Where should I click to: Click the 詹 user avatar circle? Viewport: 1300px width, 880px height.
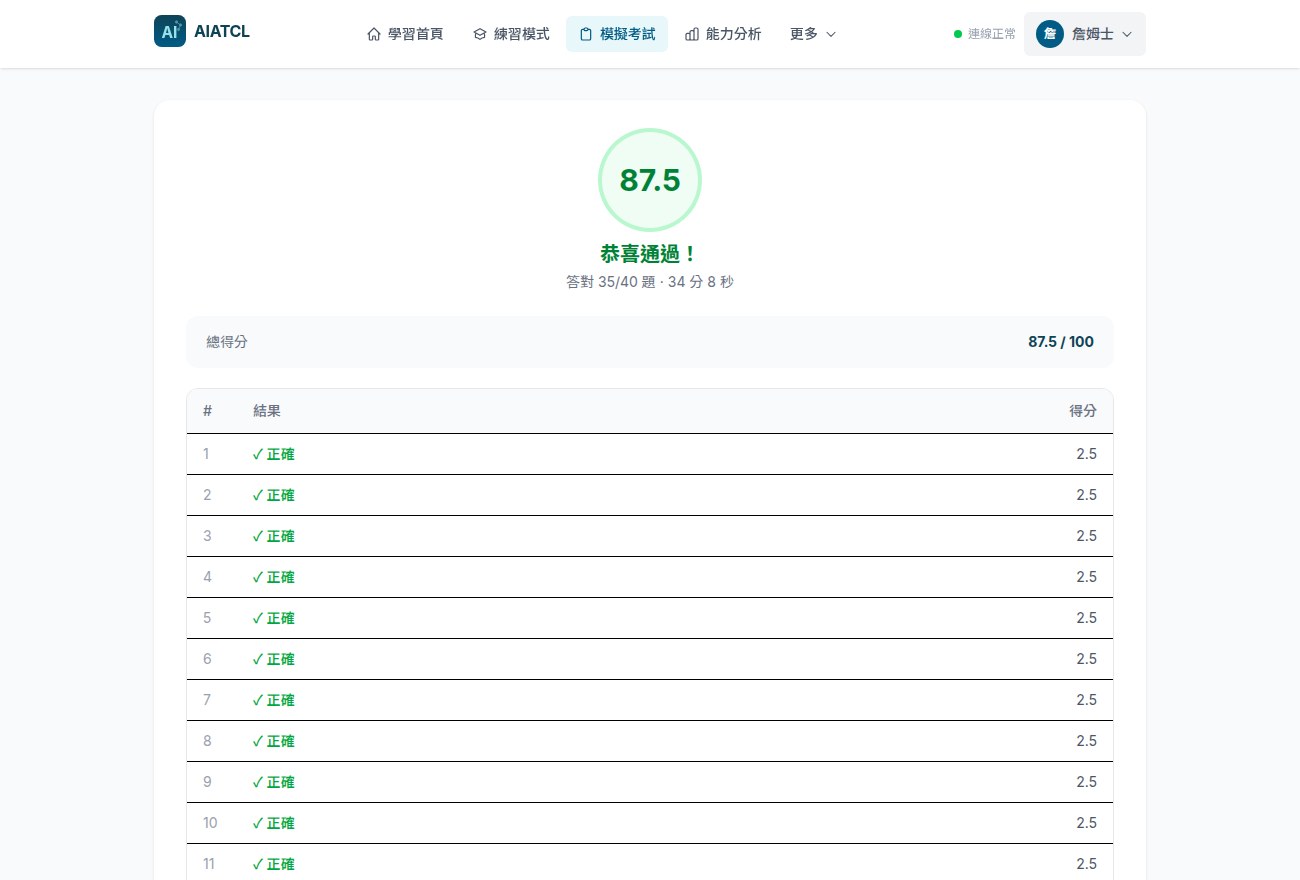click(x=1050, y=34)
